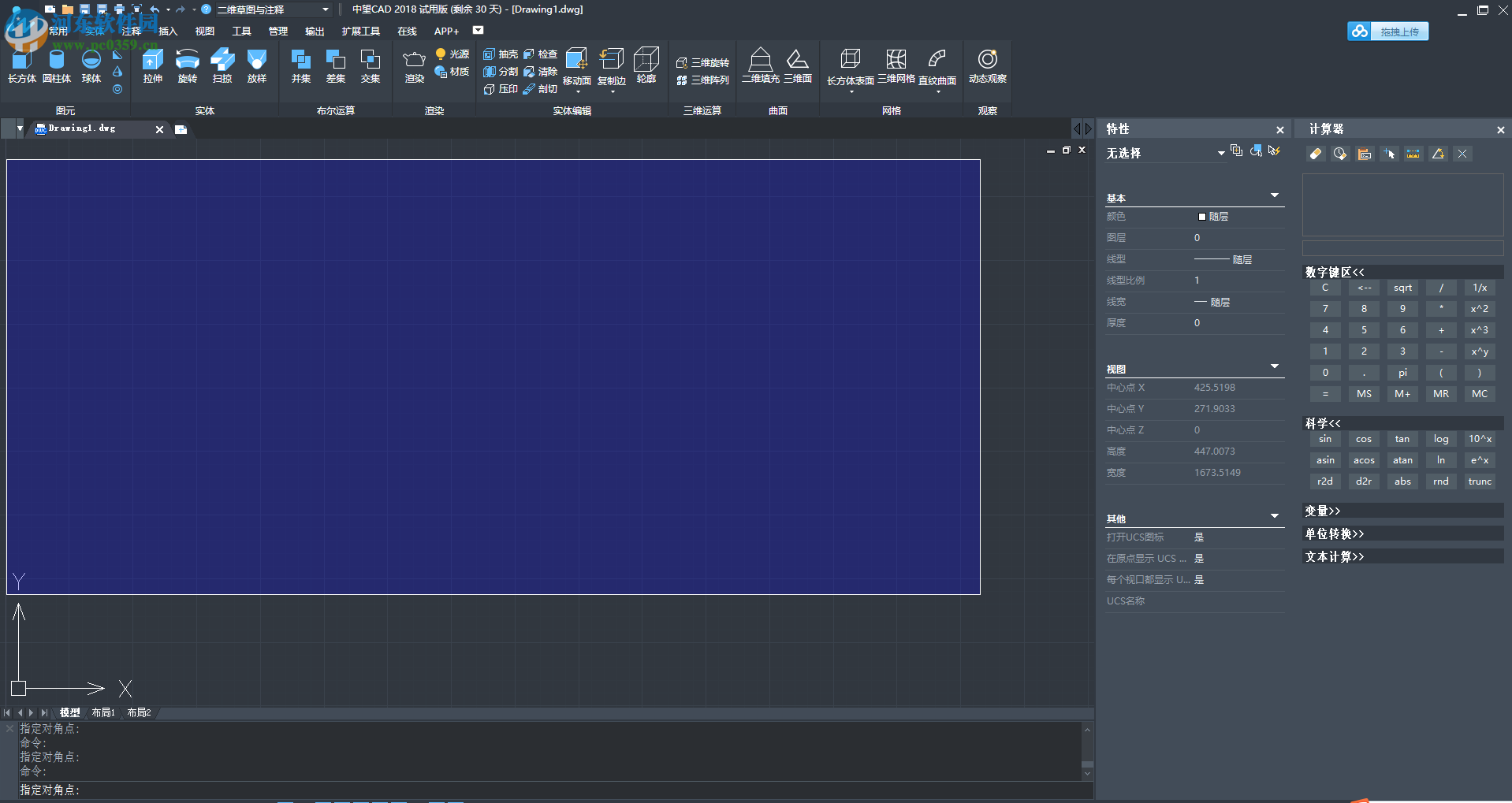Open the 视图 ribbon tab
The image size is (1512, 803).
(204, 32)
